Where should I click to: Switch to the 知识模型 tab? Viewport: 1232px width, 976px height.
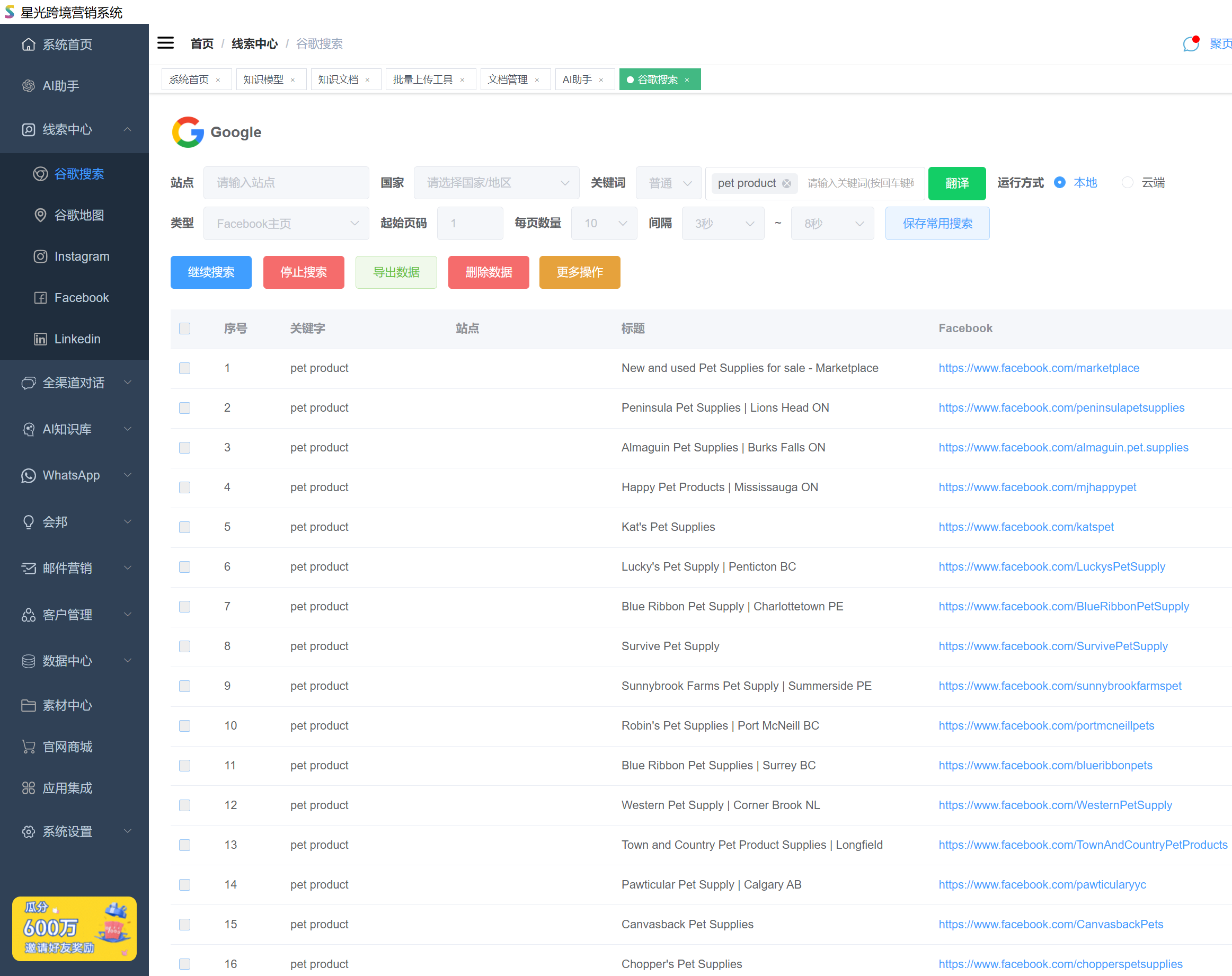(263, 79)
